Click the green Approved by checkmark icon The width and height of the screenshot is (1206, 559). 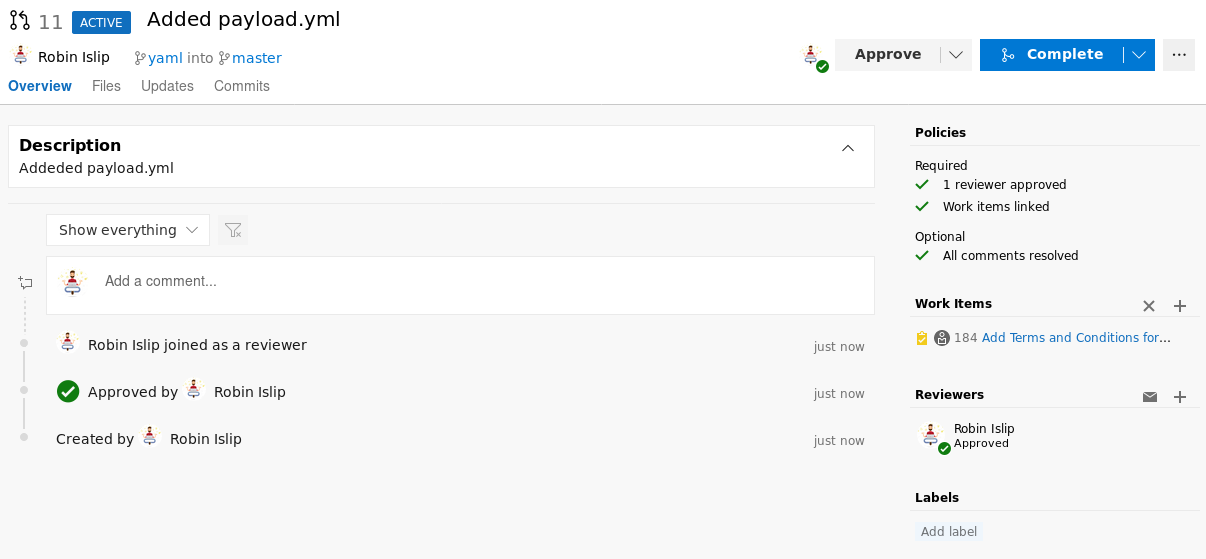(x=68, y=392)
